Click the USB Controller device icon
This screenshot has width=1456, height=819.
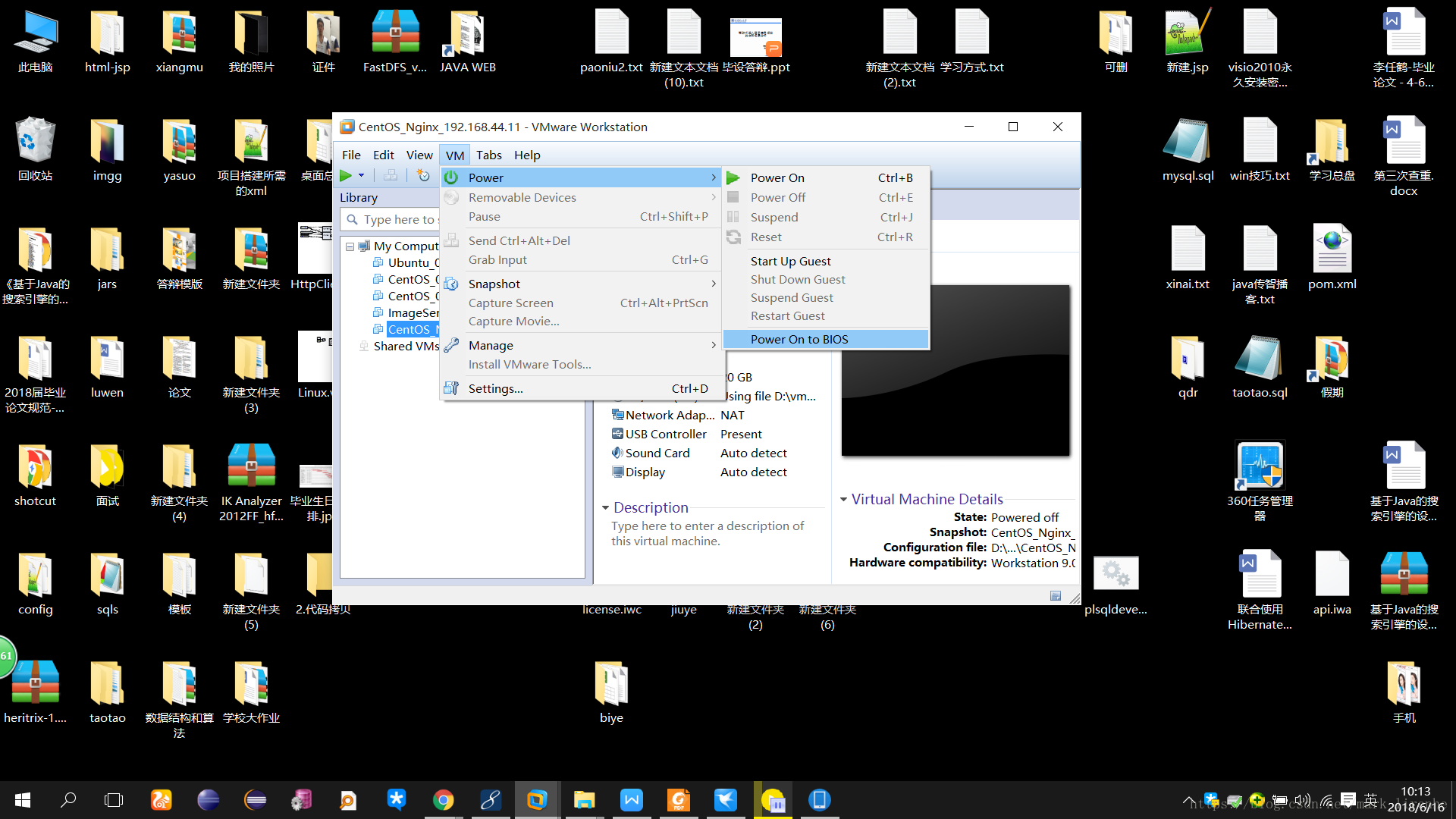[618, 434]
